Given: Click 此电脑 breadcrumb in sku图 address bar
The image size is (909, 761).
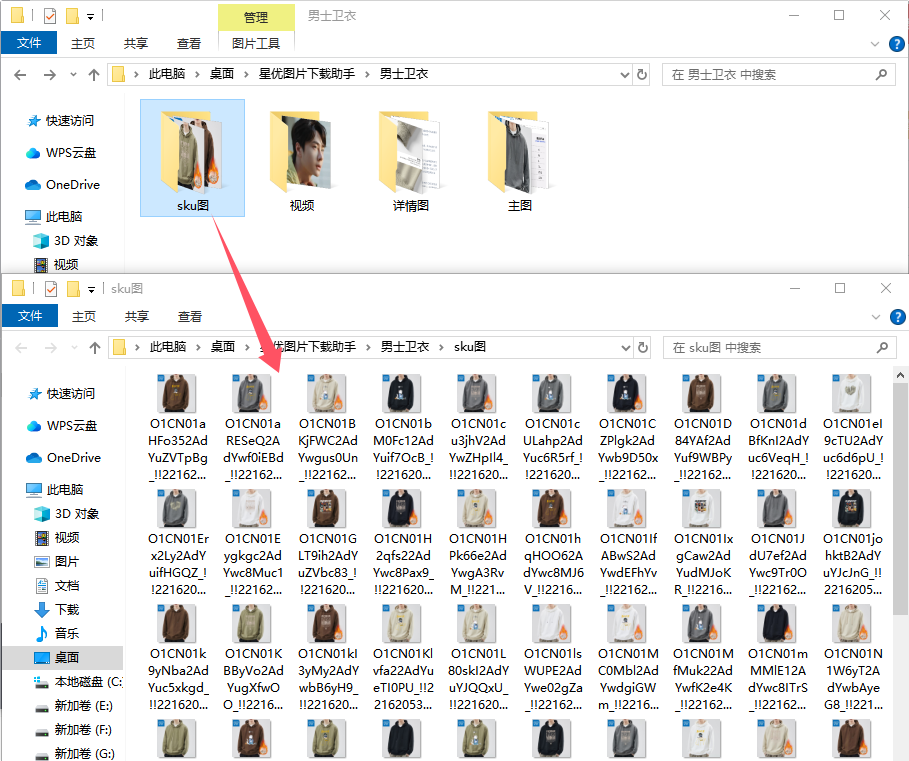Looking at the screenshot, I should pos(168,347).
